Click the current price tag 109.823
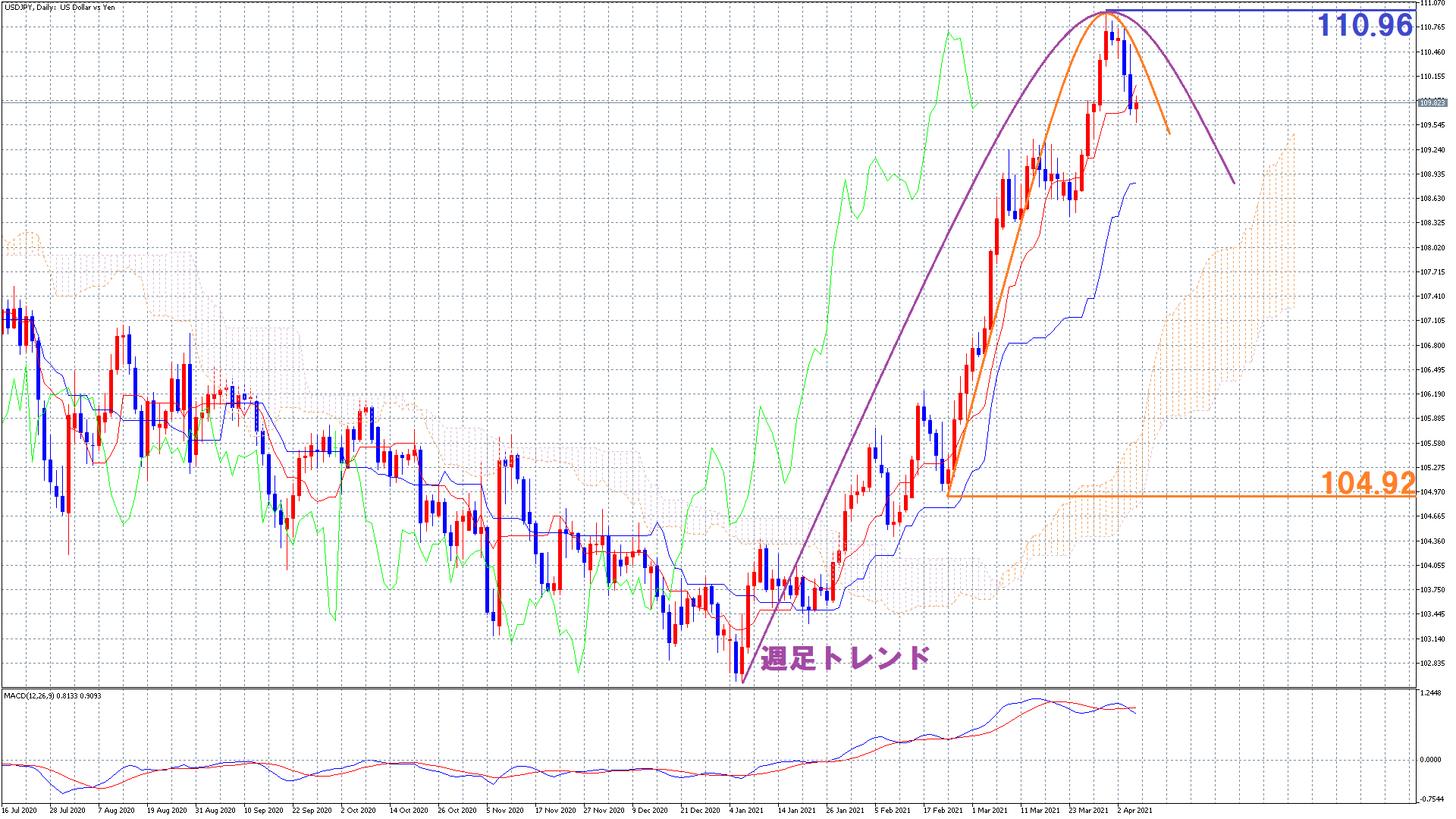Image resolution: width=1456 pixels, height=819 pixels. (1432, 102)
